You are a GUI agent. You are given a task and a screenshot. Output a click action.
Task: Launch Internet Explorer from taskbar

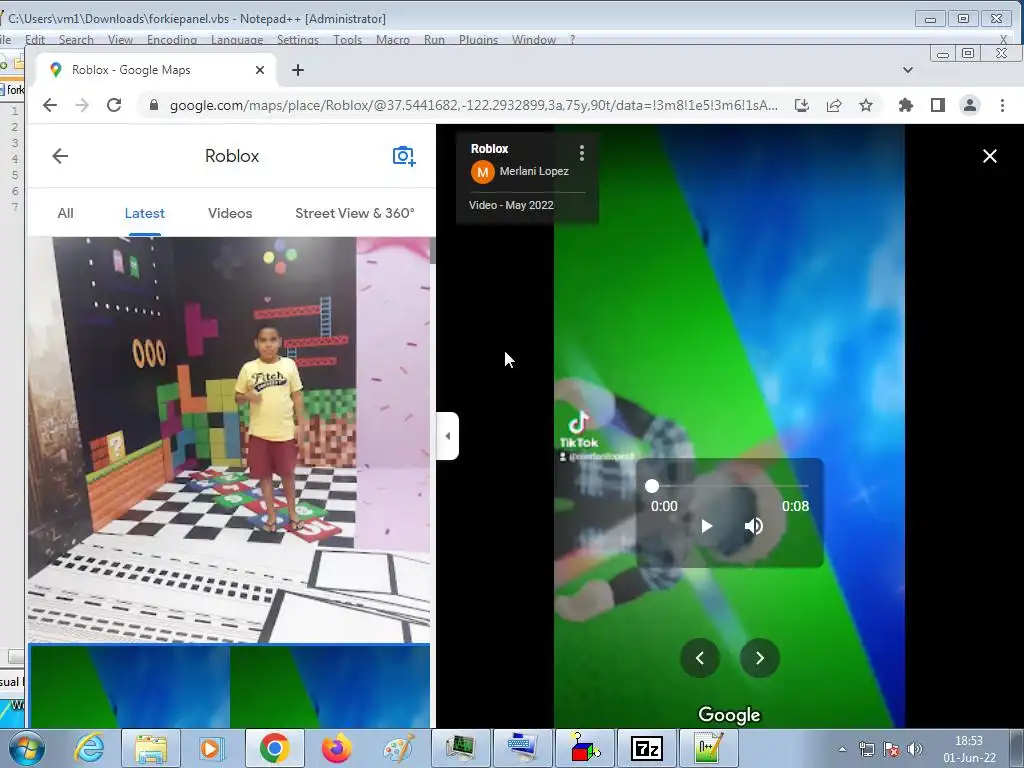point(89,748)
